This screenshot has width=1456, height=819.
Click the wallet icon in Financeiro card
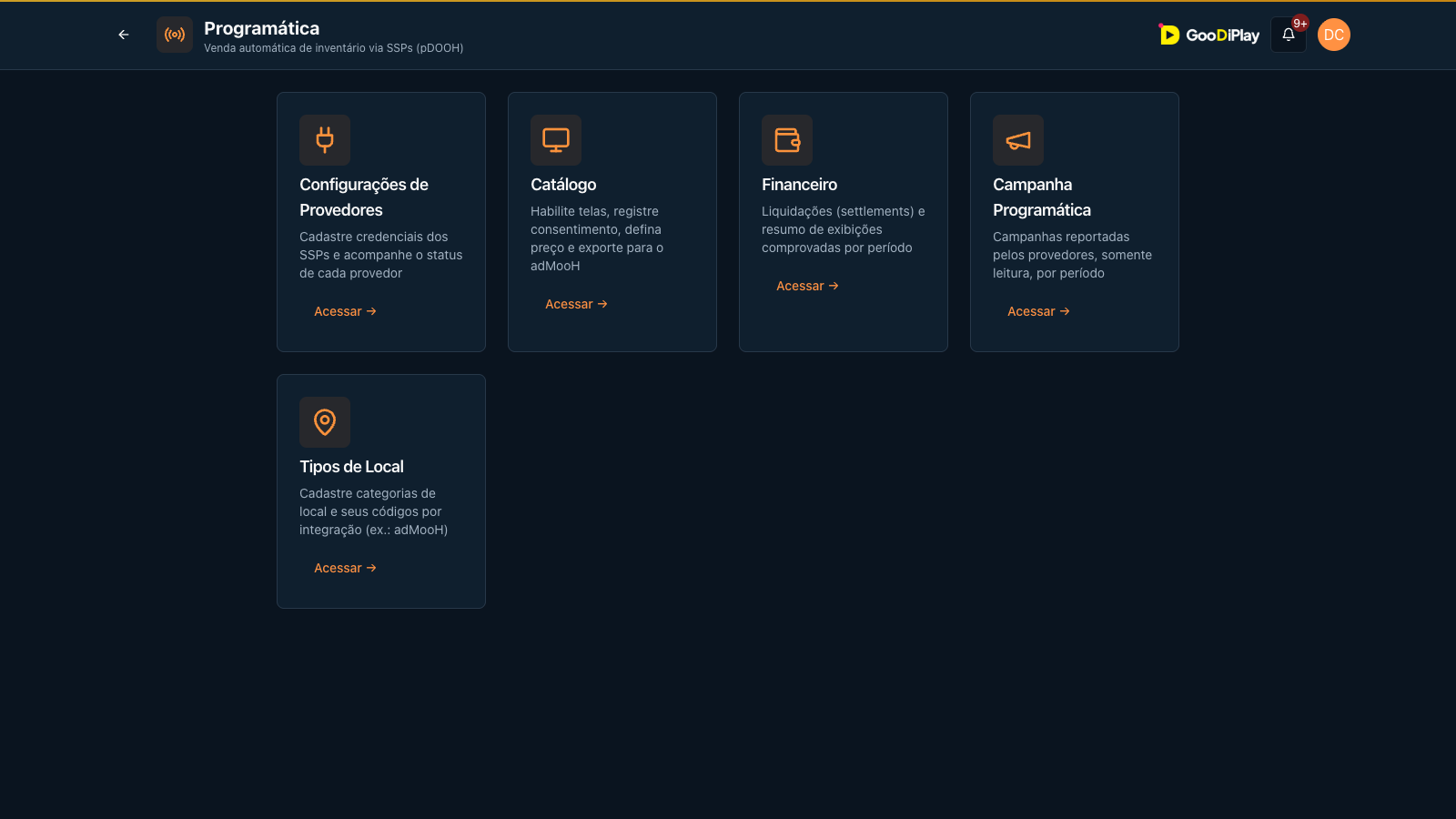(787, 140)
